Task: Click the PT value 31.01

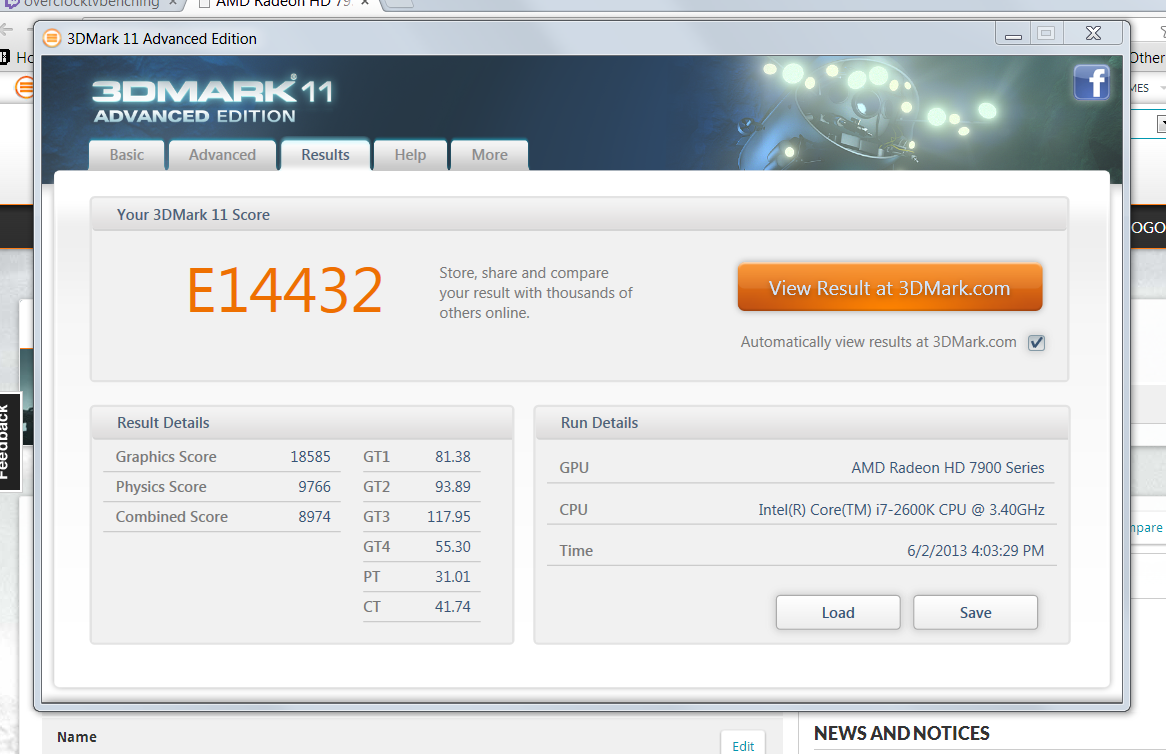Action: pyautogui.click(x=453, y=576)
